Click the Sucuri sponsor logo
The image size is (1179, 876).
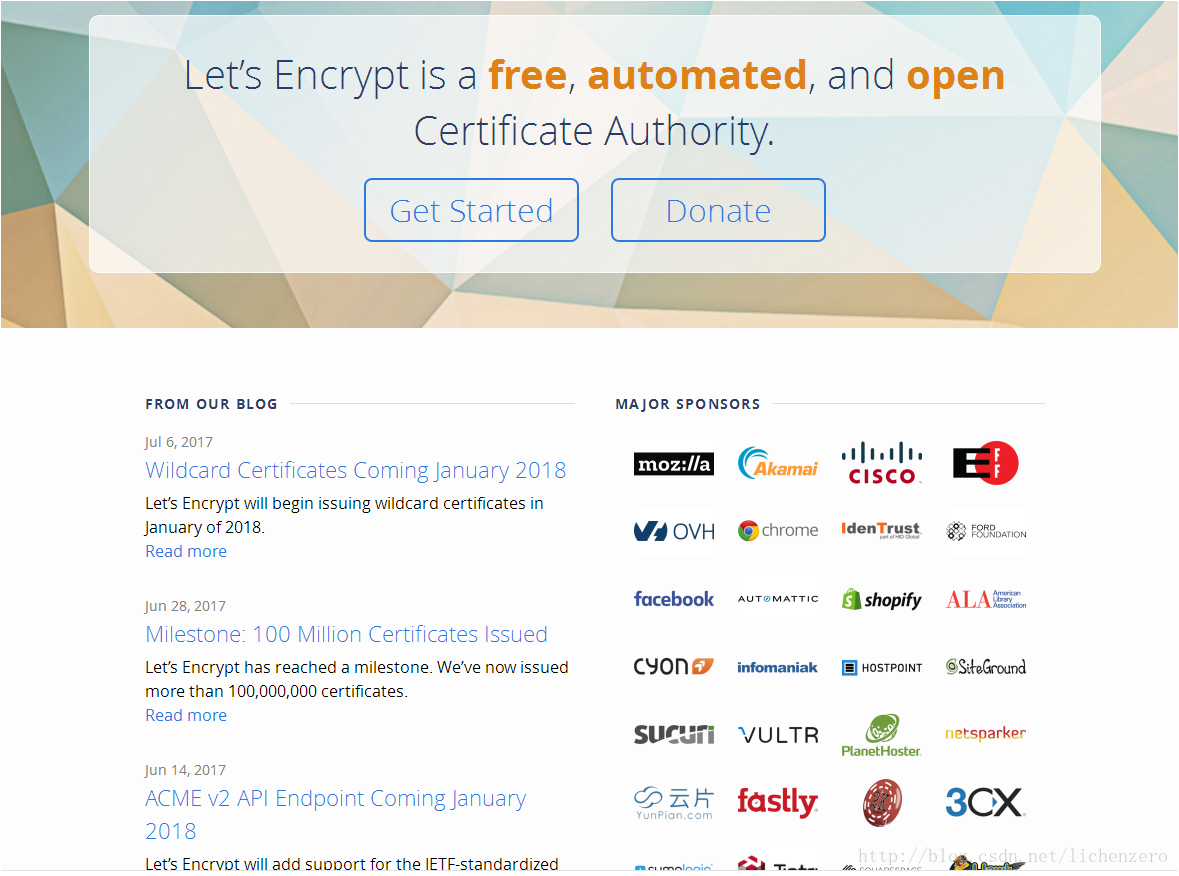point(674,735)
